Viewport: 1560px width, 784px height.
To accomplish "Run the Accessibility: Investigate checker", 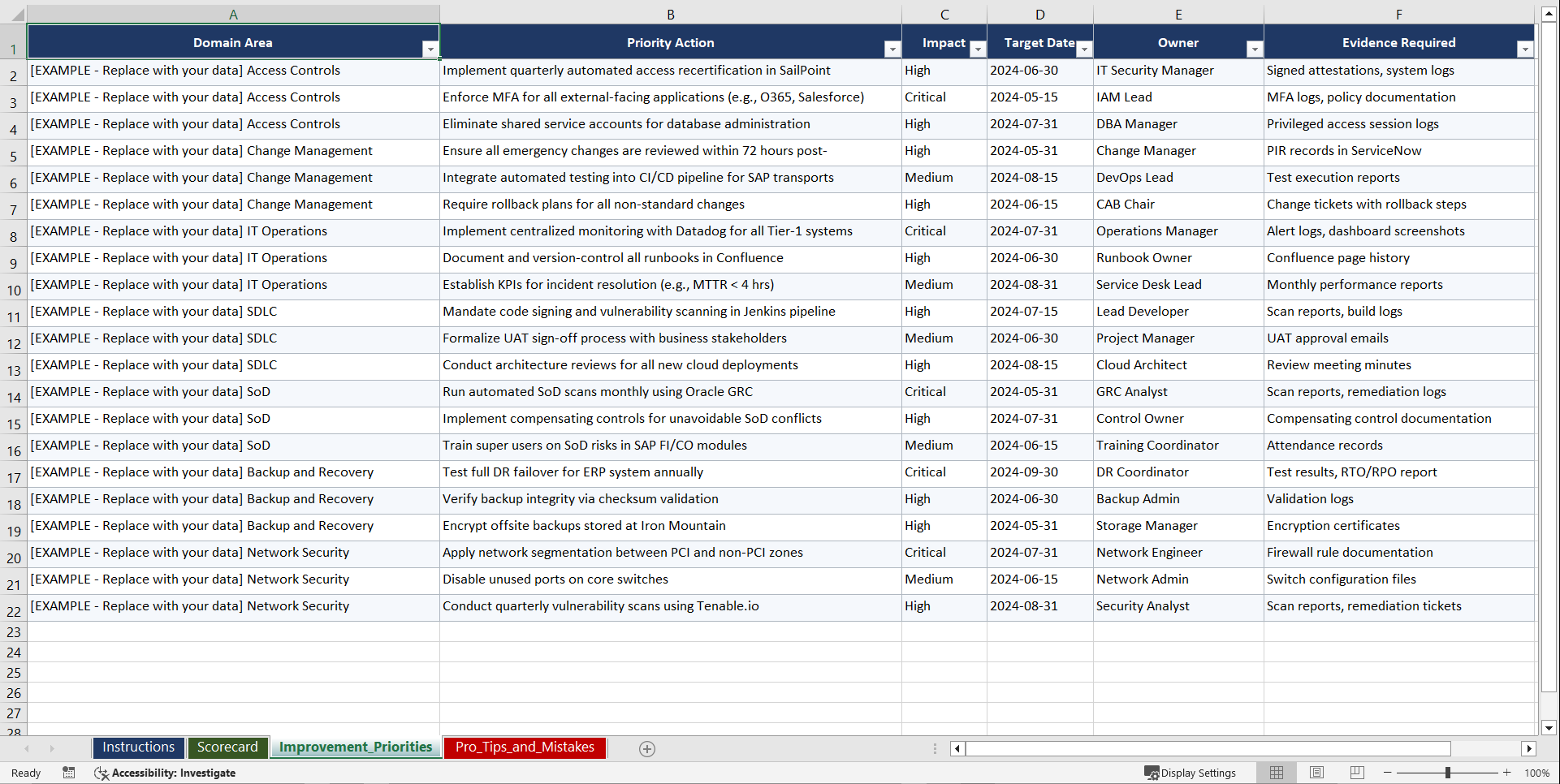I will click(x=166, y=773).
